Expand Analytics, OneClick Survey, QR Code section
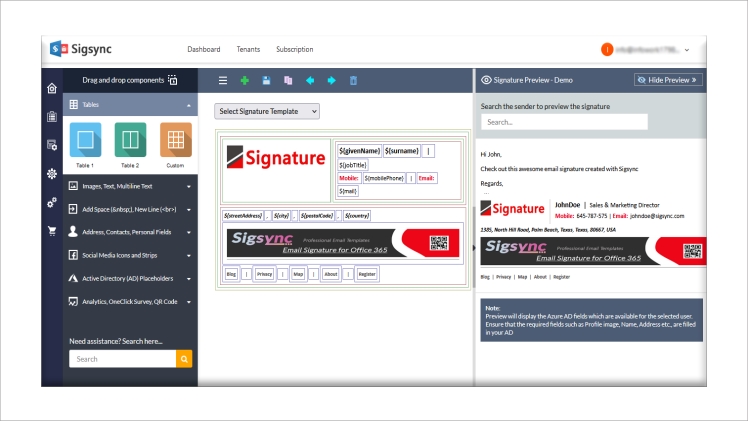 (130, 302)
